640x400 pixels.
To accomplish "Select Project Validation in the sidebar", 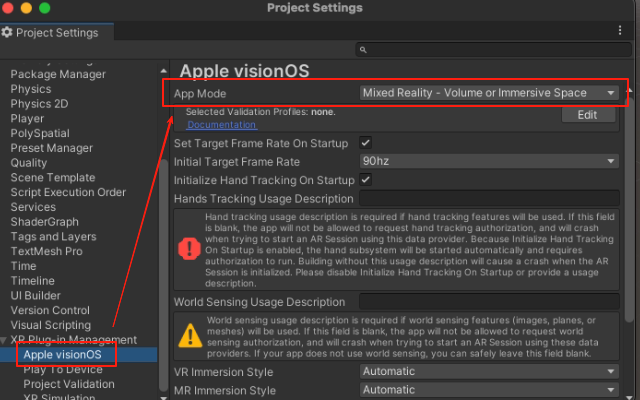I will pyautogui.click(x=69, y=384).
